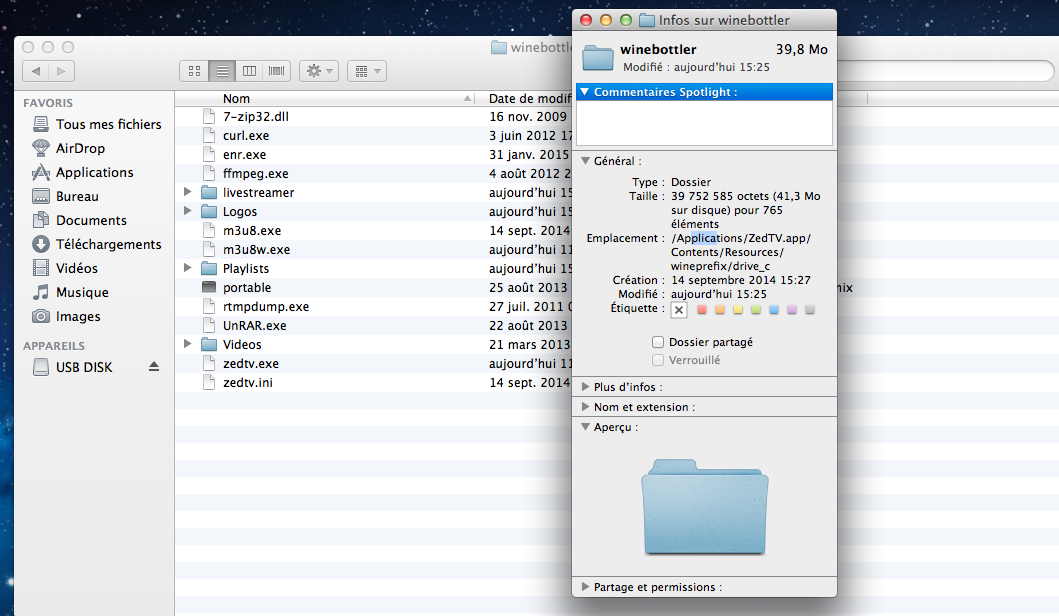Open AirDrop from the sidebar
1059x616 pixels.
tap(80, 148)
